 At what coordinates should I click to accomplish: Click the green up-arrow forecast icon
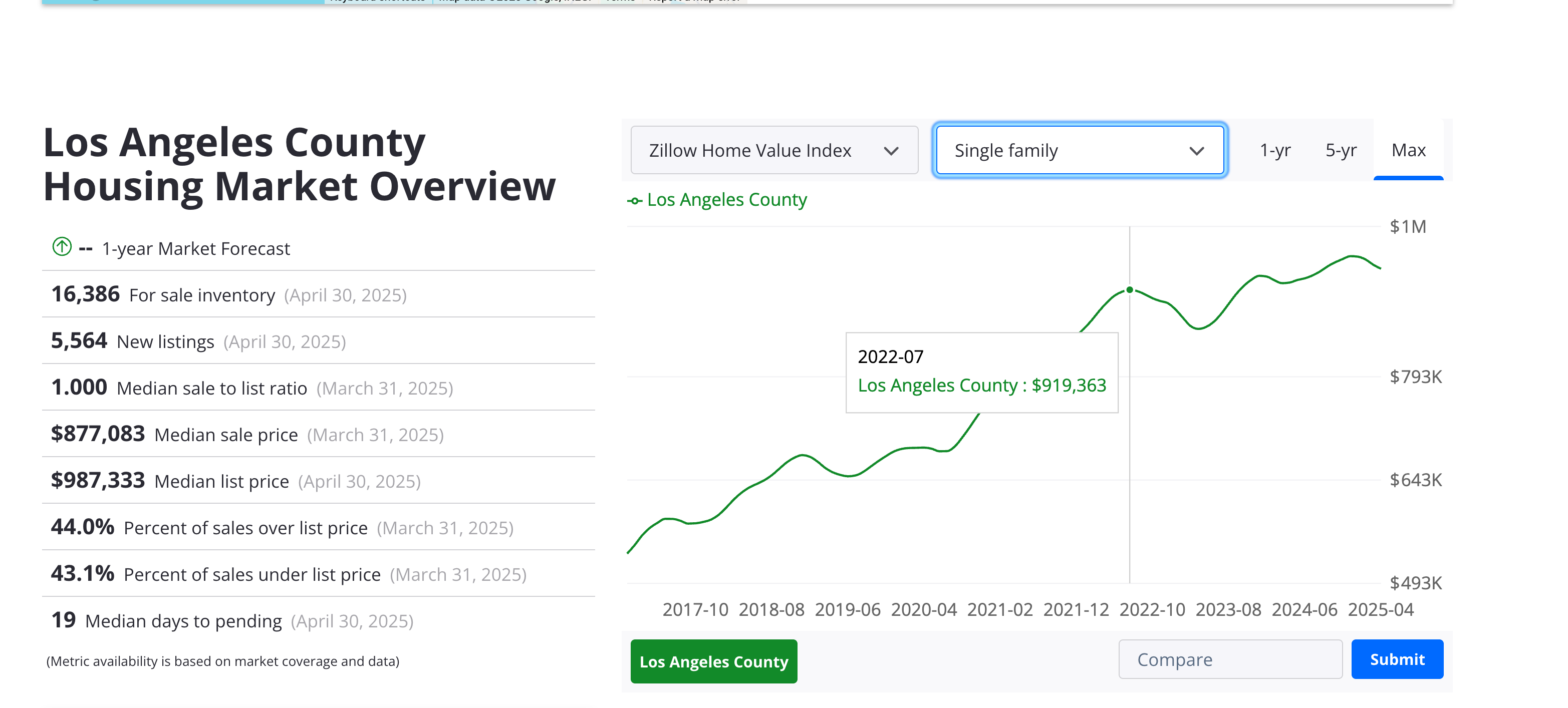coord(62,247)
